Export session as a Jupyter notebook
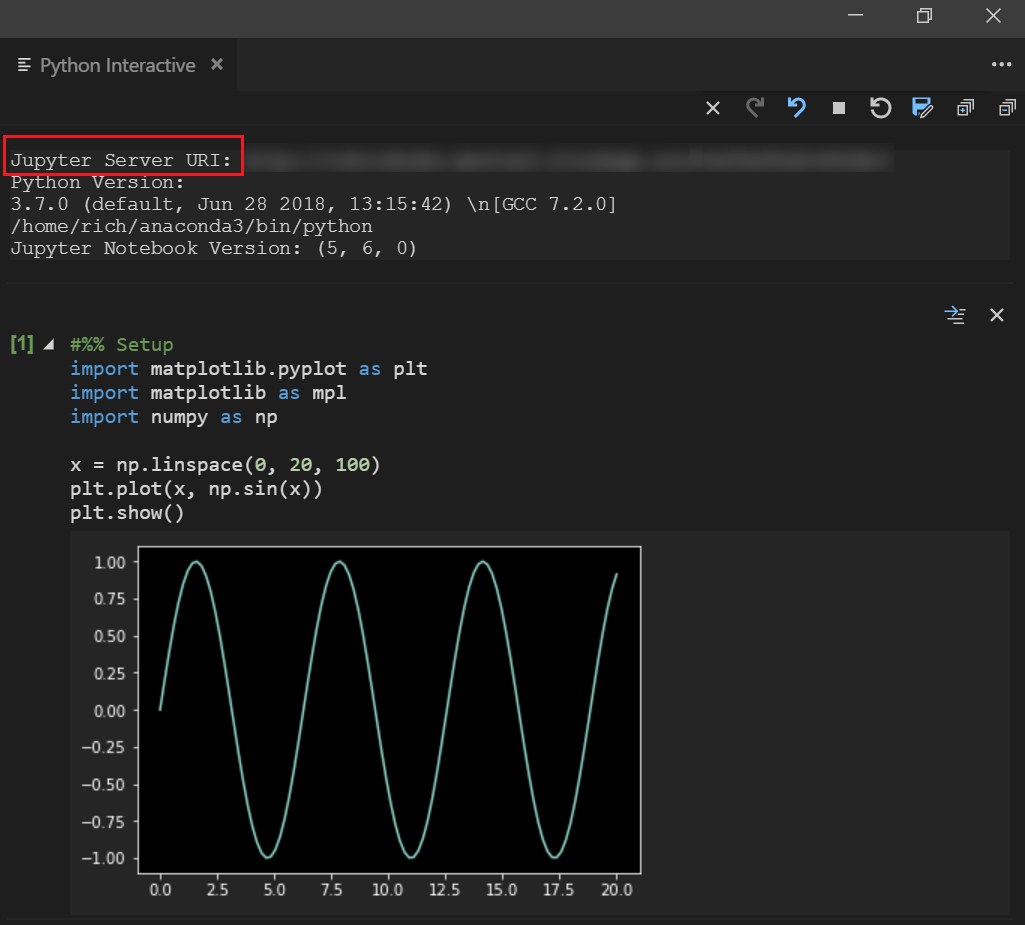Screen dimensions: 1025x925 tap(922, 107)
